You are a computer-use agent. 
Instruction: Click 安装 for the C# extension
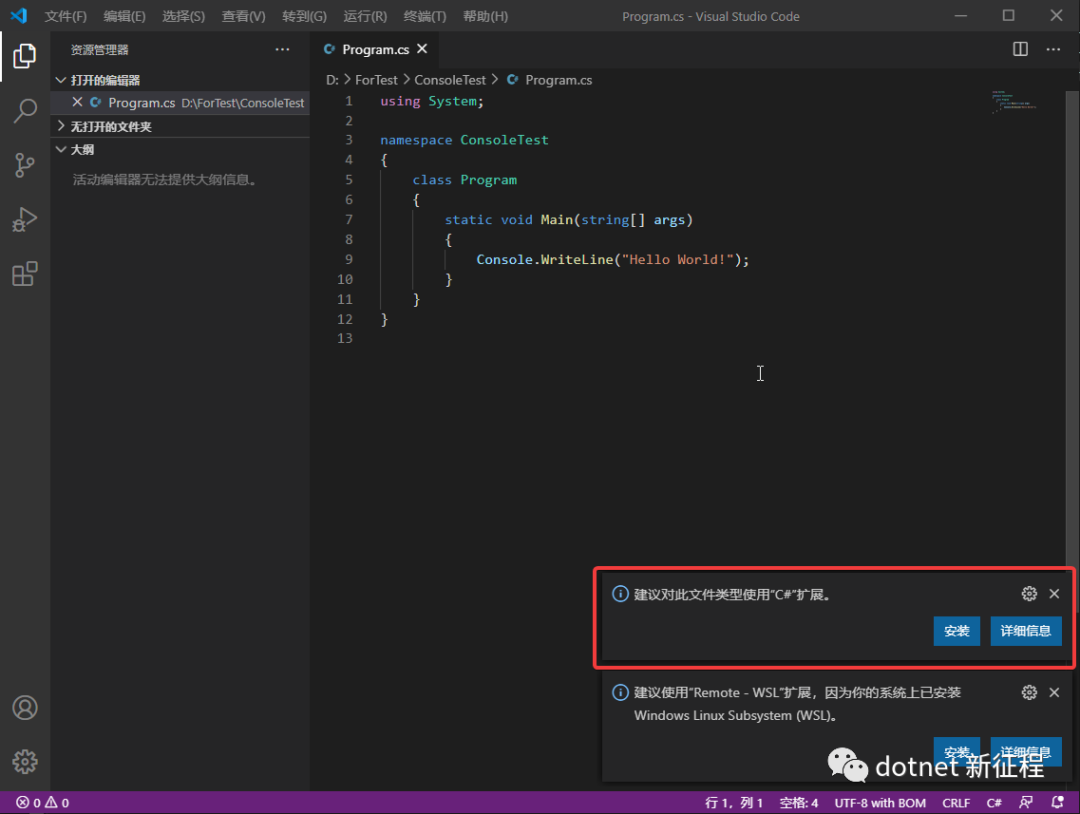[957, 631]
